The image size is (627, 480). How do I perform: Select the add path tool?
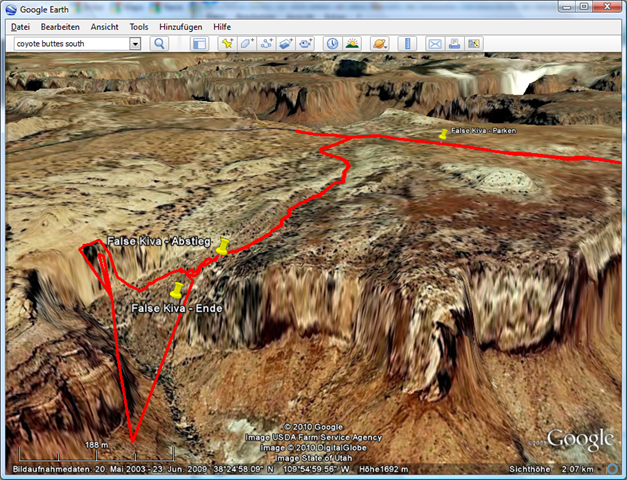266,44
